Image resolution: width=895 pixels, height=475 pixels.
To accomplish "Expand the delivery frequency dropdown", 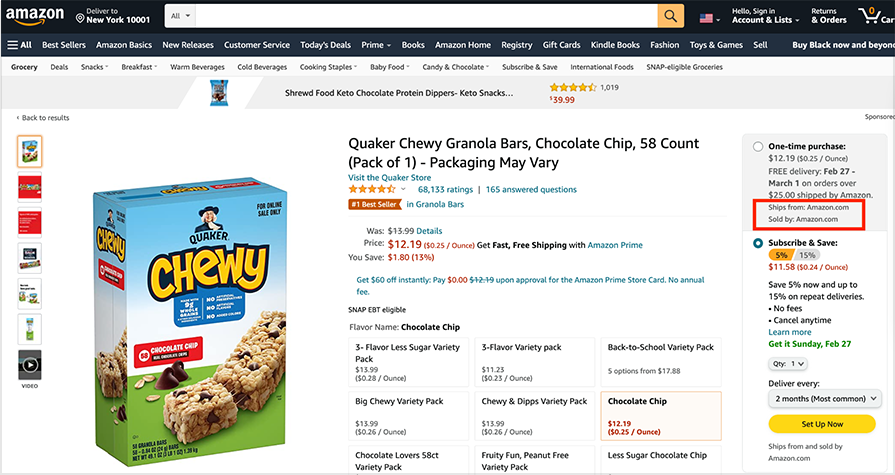I will pos(820,398).
